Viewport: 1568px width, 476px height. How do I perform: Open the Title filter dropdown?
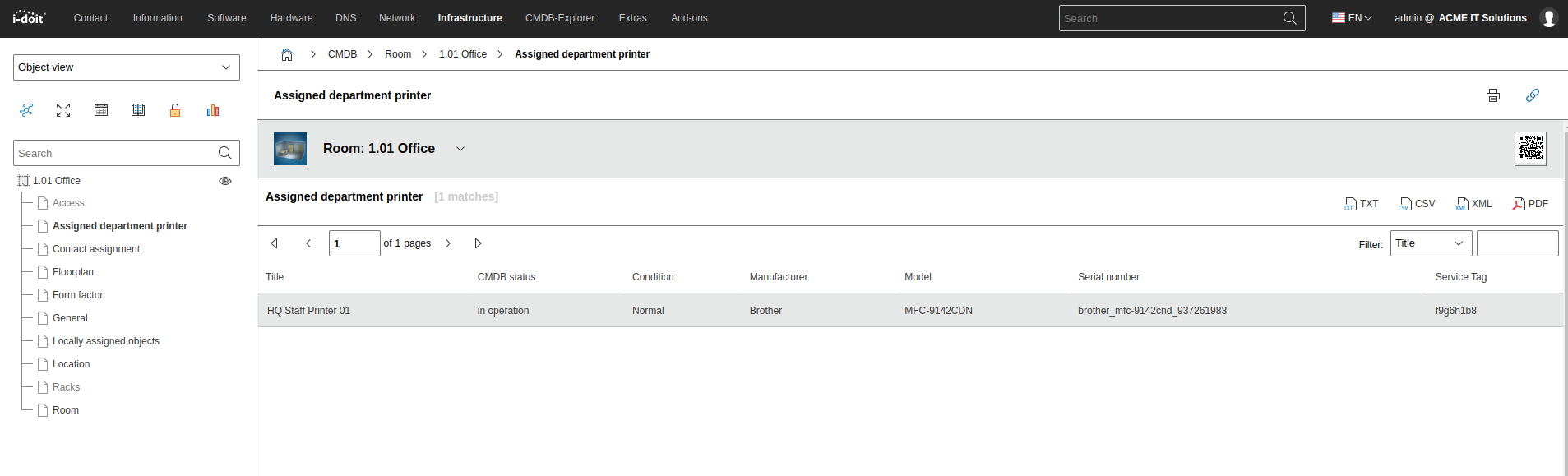point(1431,243)
